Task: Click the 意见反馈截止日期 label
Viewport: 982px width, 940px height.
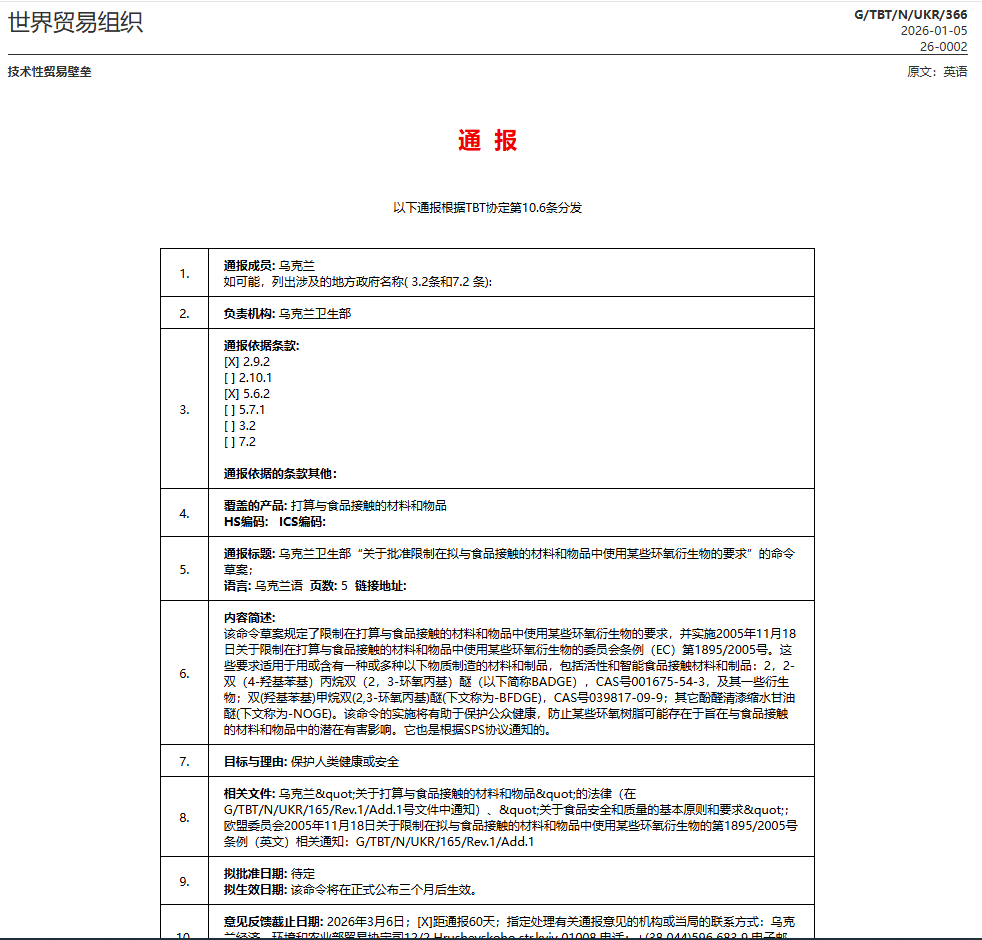Action: [x=263, y=920]
